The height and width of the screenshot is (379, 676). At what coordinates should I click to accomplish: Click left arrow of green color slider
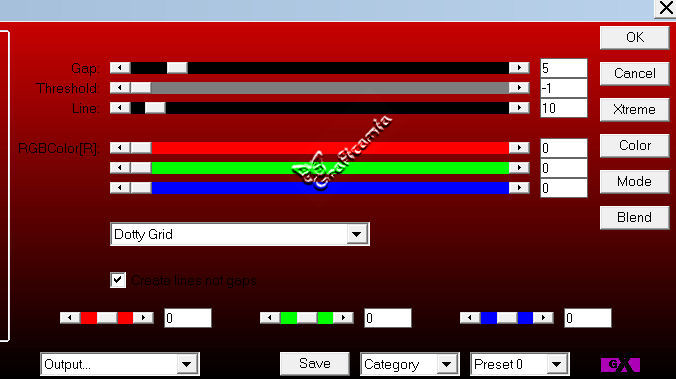[120, 167]
